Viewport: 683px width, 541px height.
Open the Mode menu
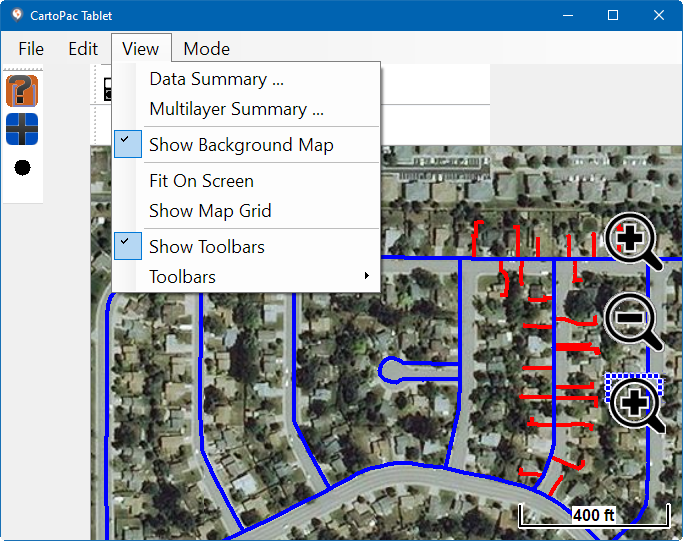(x=206, y=49)
